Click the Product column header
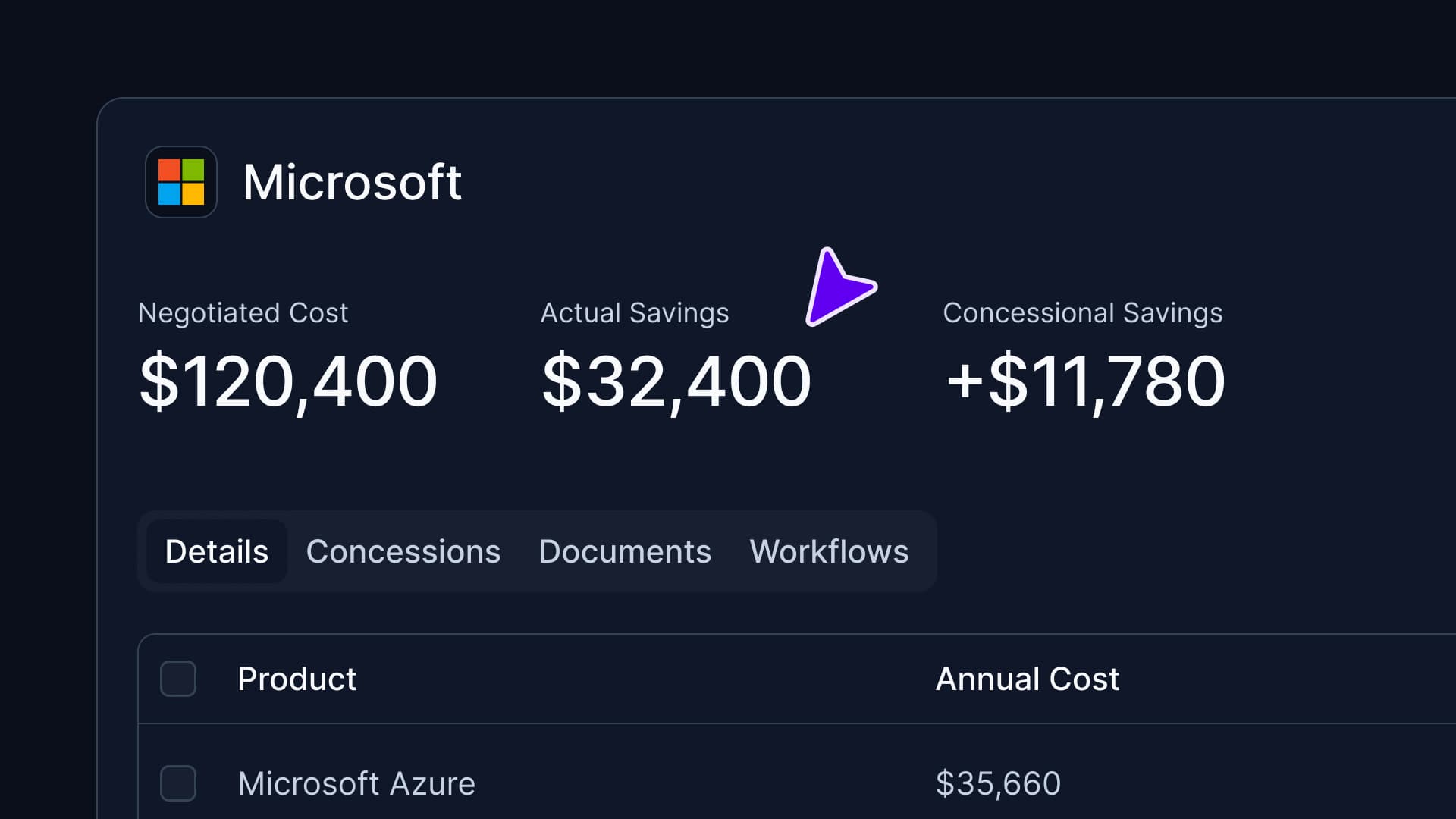 [297, 679]
